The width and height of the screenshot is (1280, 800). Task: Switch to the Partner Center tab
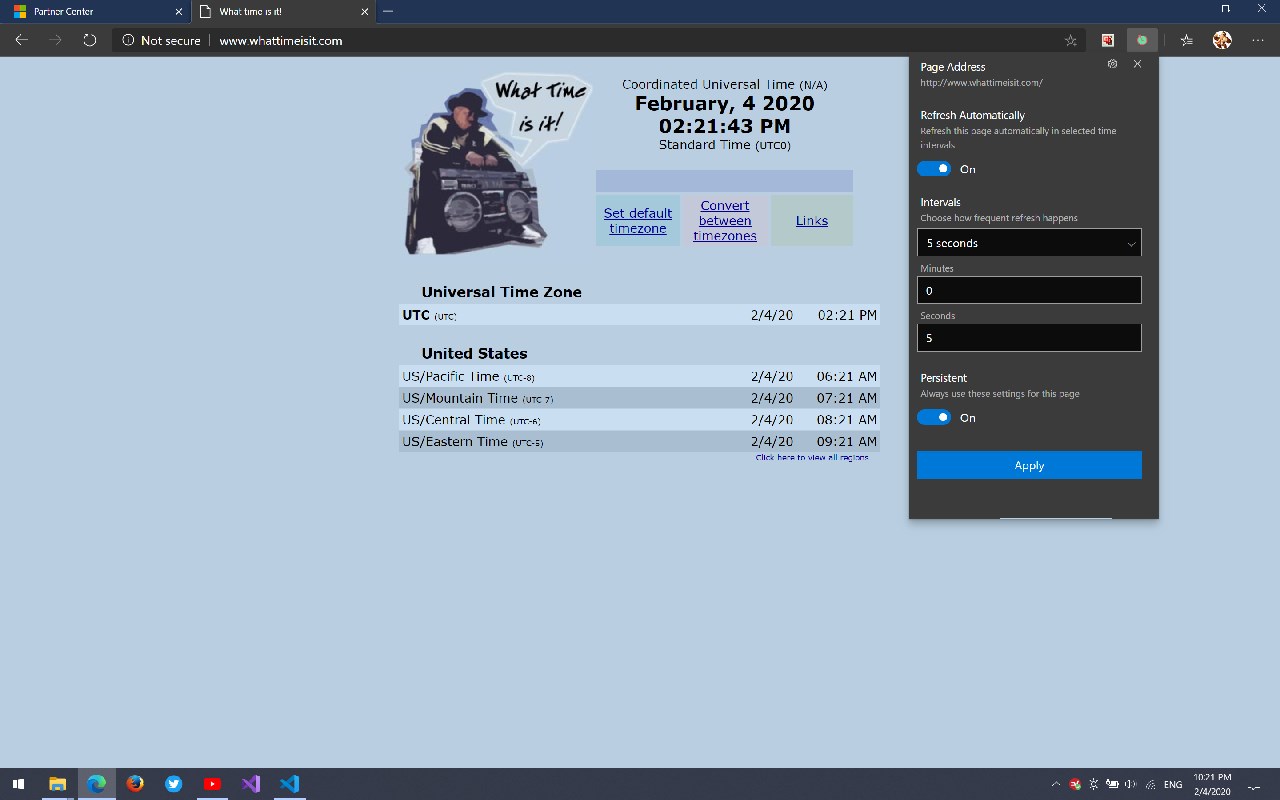coord(95,12)
